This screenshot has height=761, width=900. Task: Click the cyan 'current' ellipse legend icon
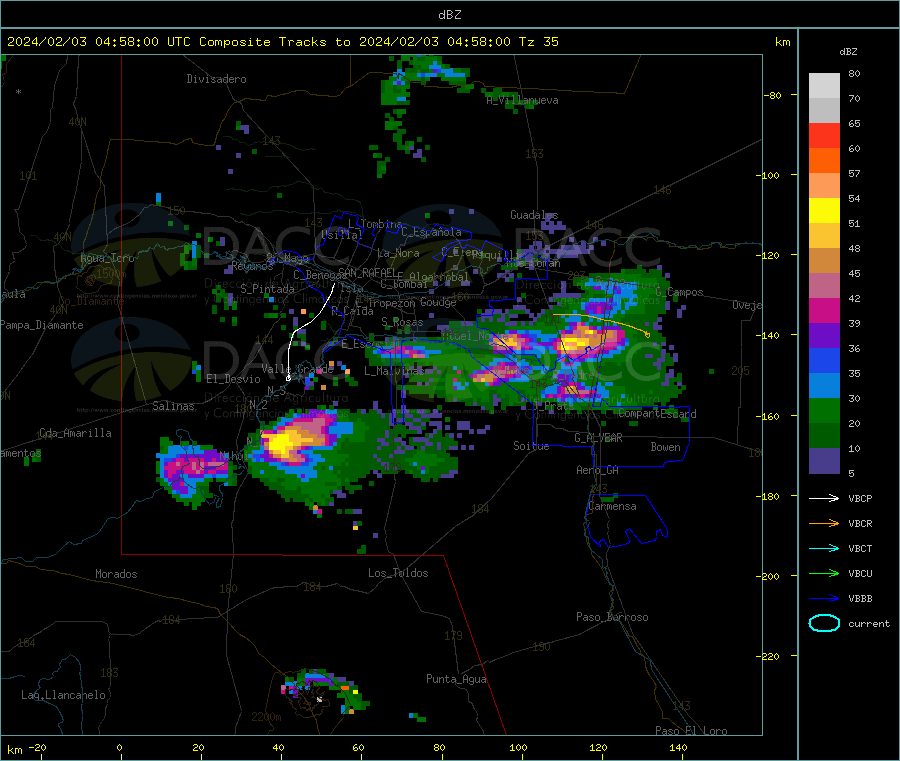pos(824,623)
